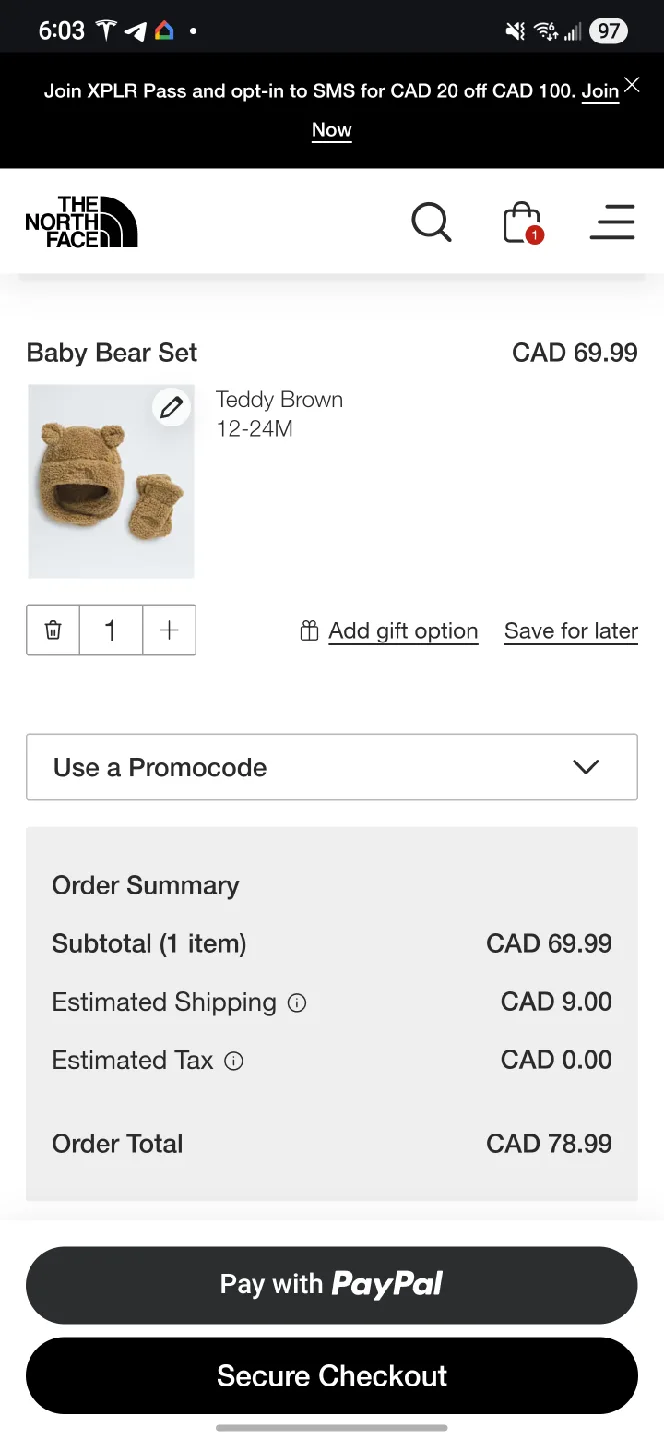664x1440 pixels.
Task: Open the search icon
Action: [x=431, y=222]
